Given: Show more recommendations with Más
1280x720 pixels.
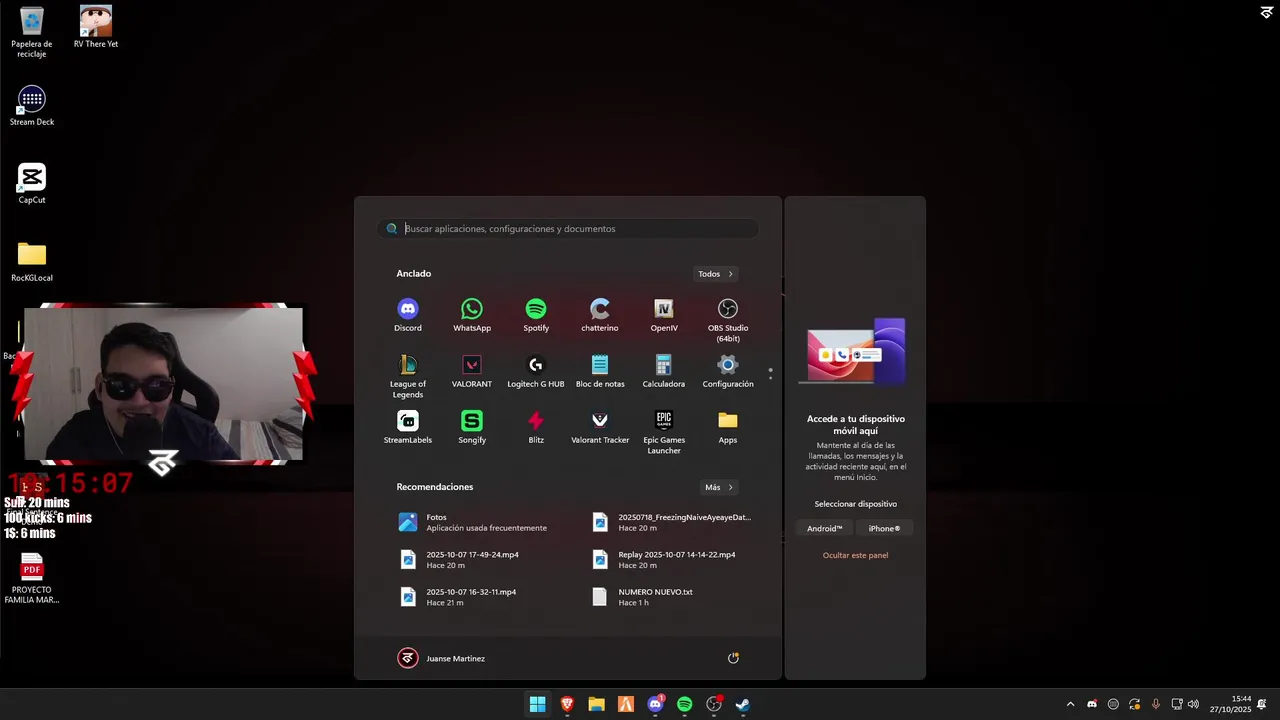Looking at the screenshot, I should pyautogui.click(x=719, y=487).
